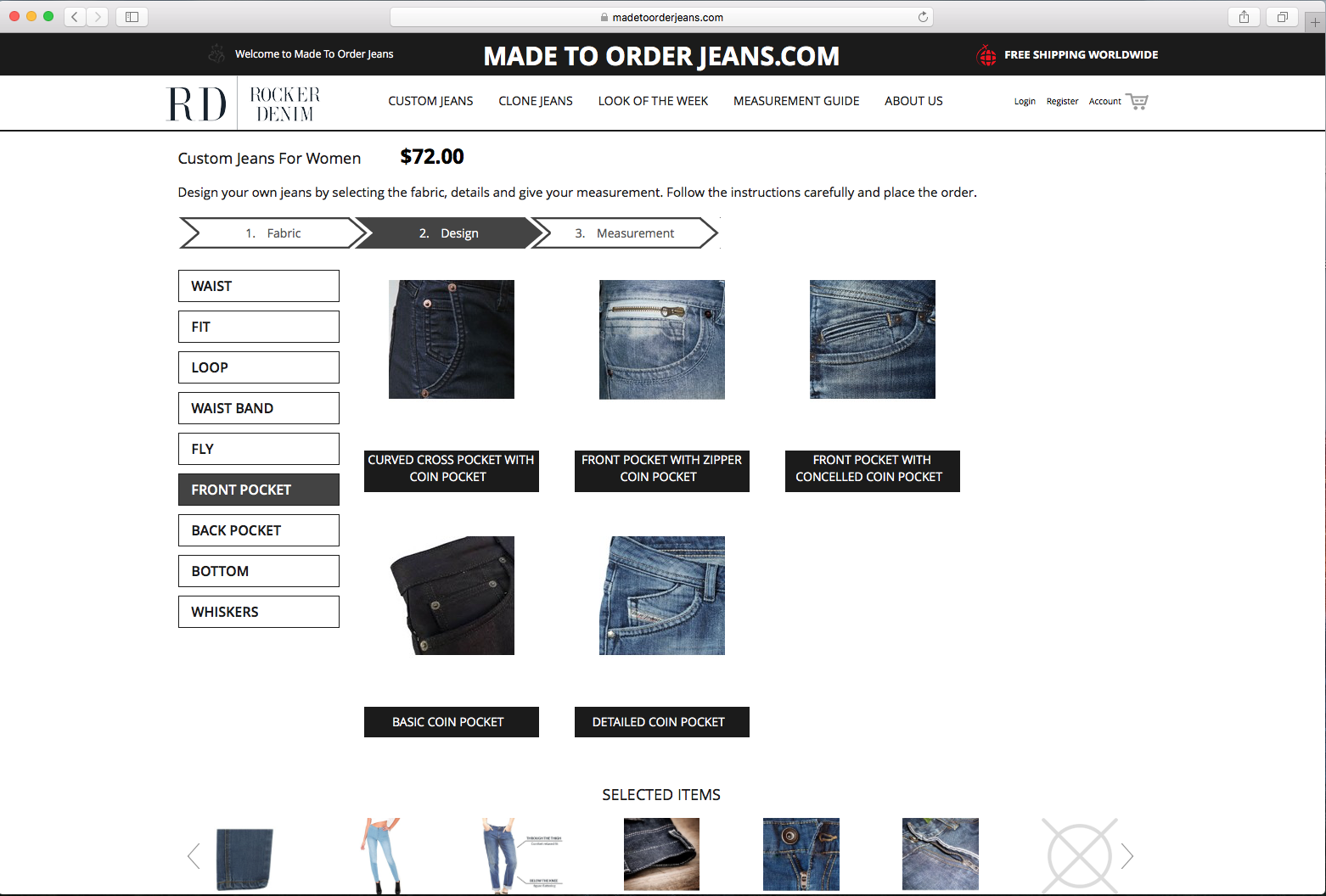This screenshot has height=896, width=1326.
Task: Show next selected items with right chevron
Action: pyautogui.click(x=1127, y=856)
